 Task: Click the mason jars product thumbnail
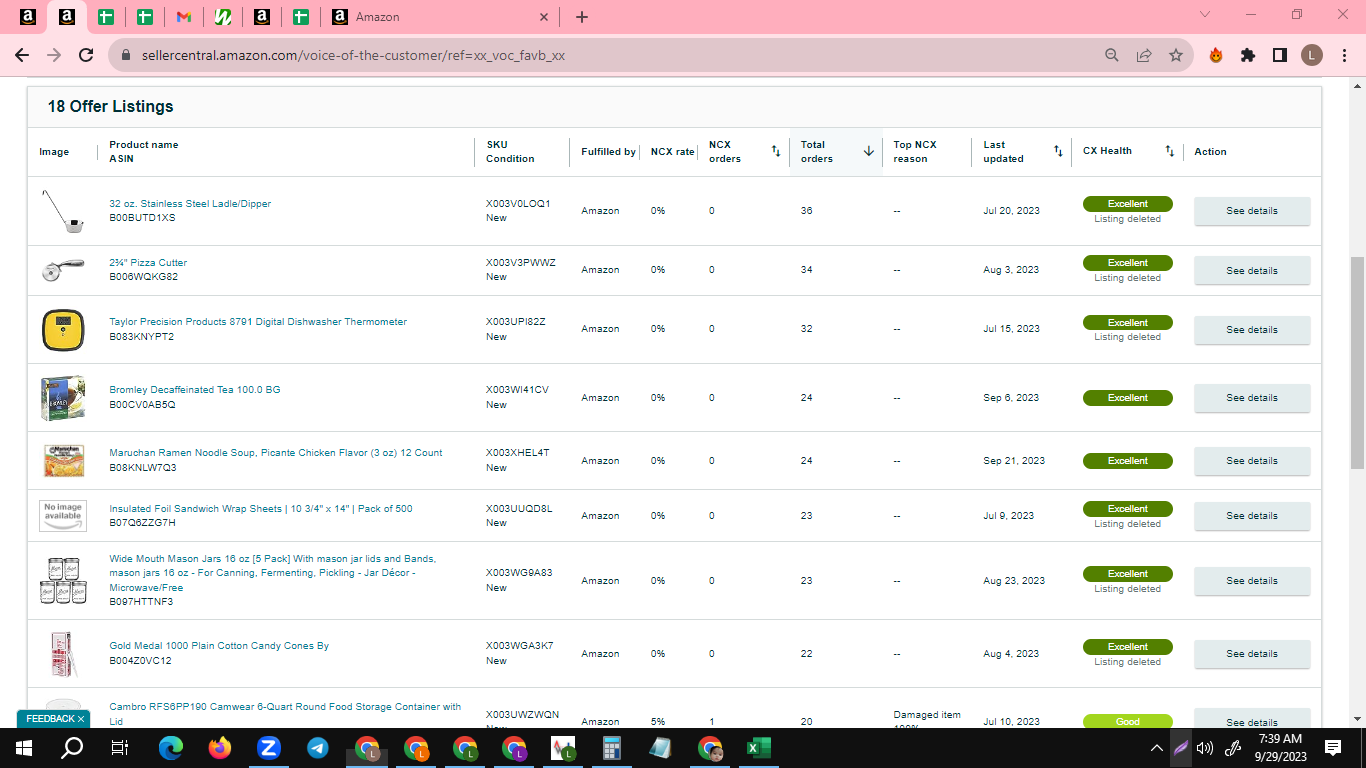[x=63, y=581]
